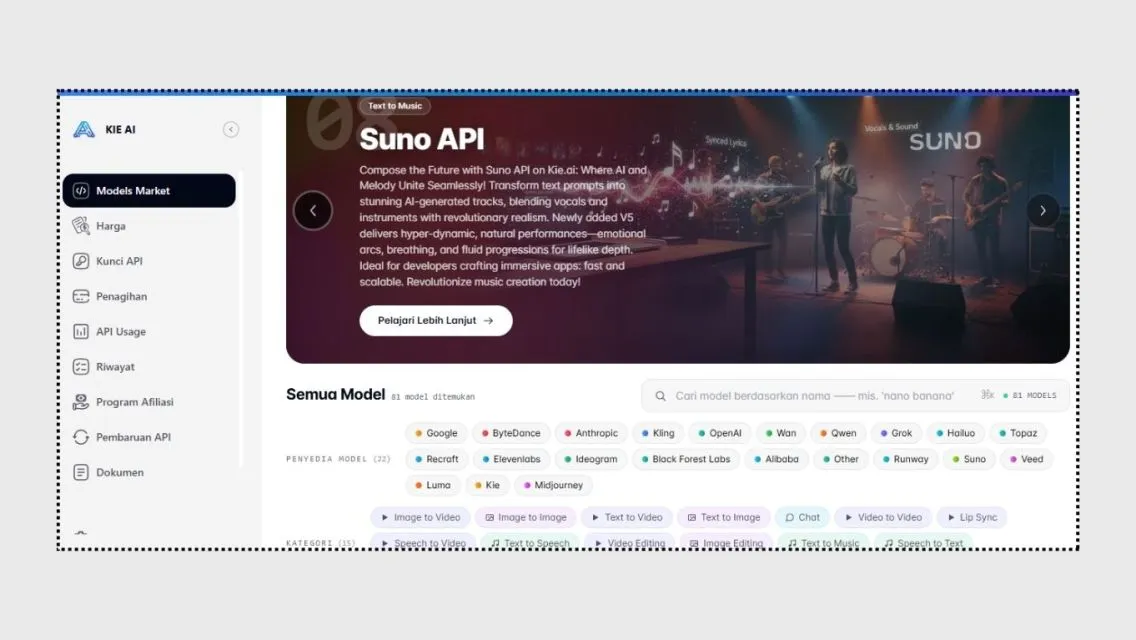Choose Text to Video category

tap(627, 518)
